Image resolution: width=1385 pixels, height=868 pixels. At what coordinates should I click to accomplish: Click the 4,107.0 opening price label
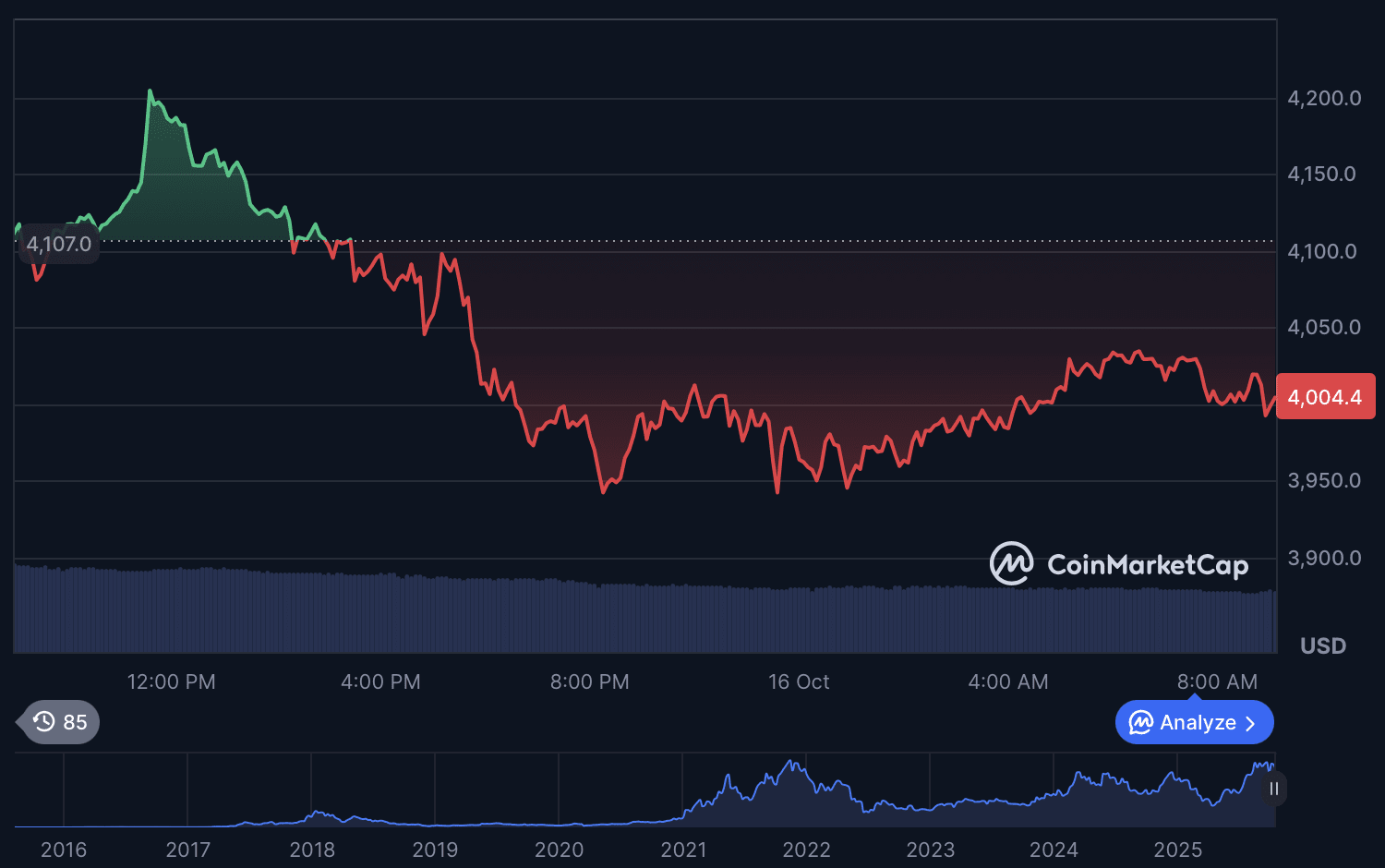pos(59,244)
